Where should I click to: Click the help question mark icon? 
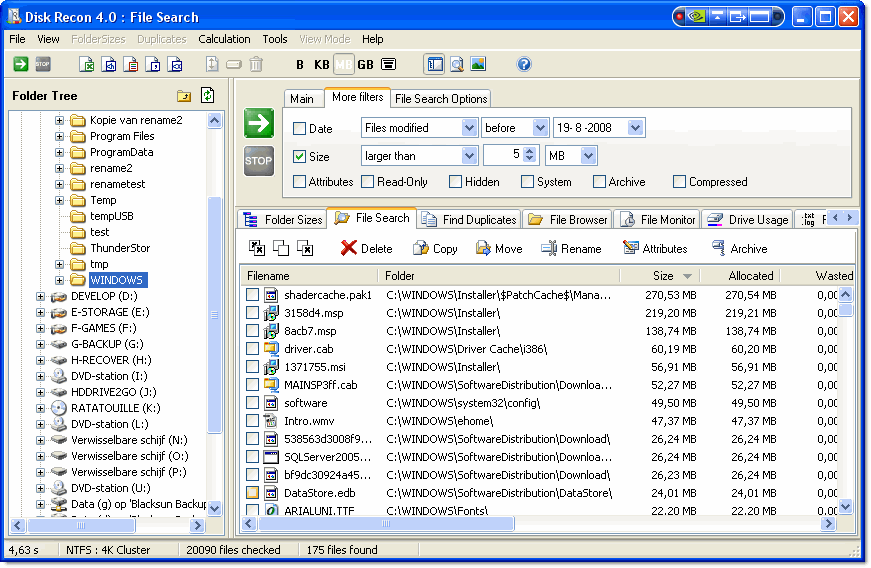point(524,64)
